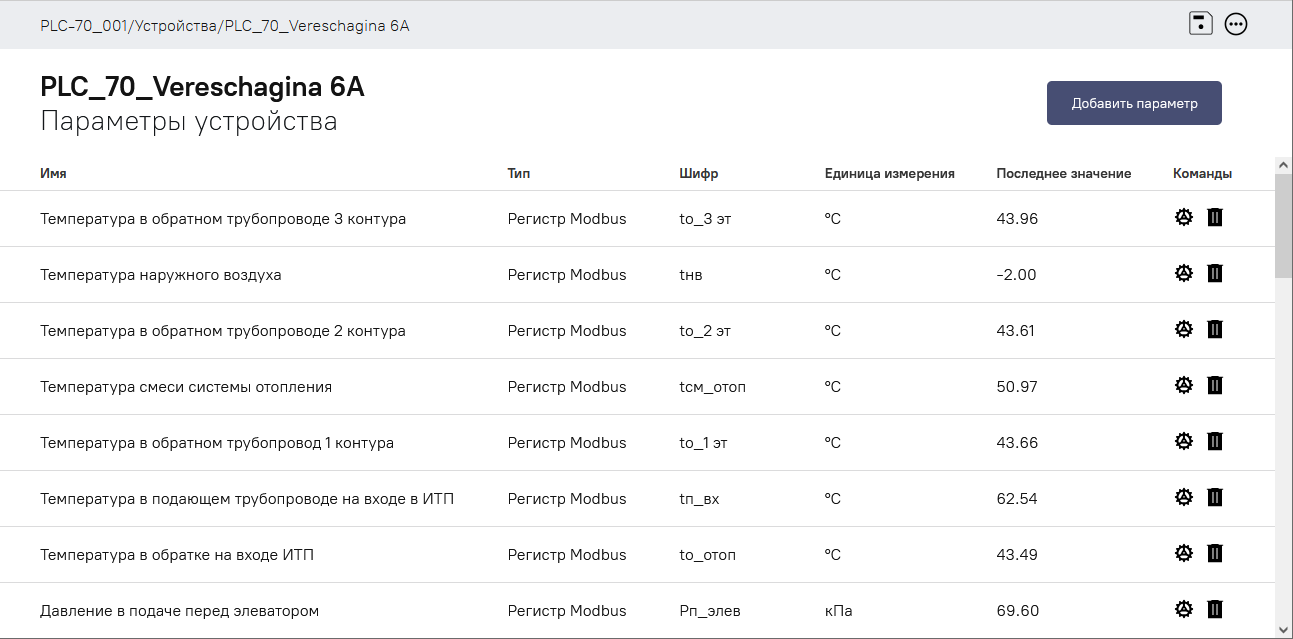Select row Температура в обратке на входе ИТП
Image resolution: width=1293 pixels, height=639 pixels.
point(636,554)
